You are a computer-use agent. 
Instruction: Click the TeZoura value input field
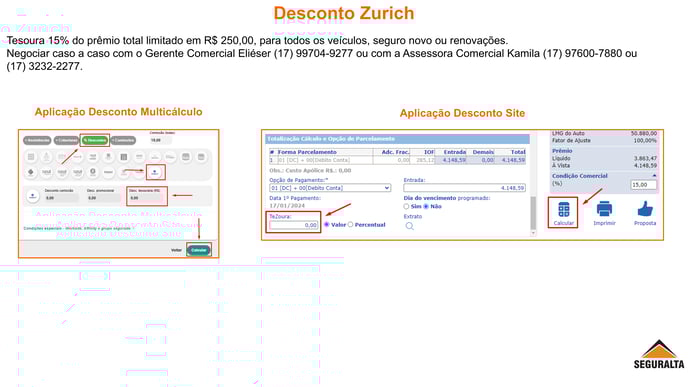(294, 225)
